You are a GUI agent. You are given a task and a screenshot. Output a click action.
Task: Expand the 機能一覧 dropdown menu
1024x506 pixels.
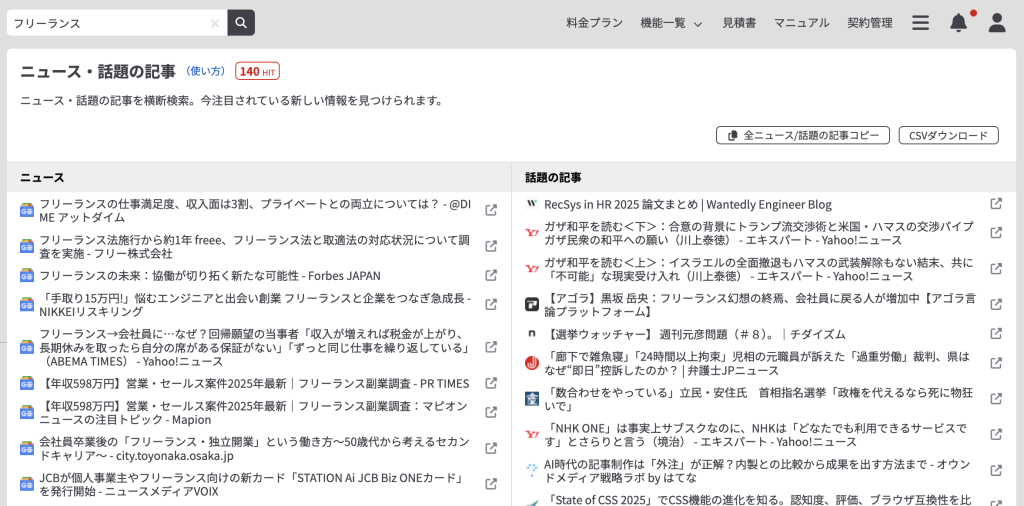671,23
